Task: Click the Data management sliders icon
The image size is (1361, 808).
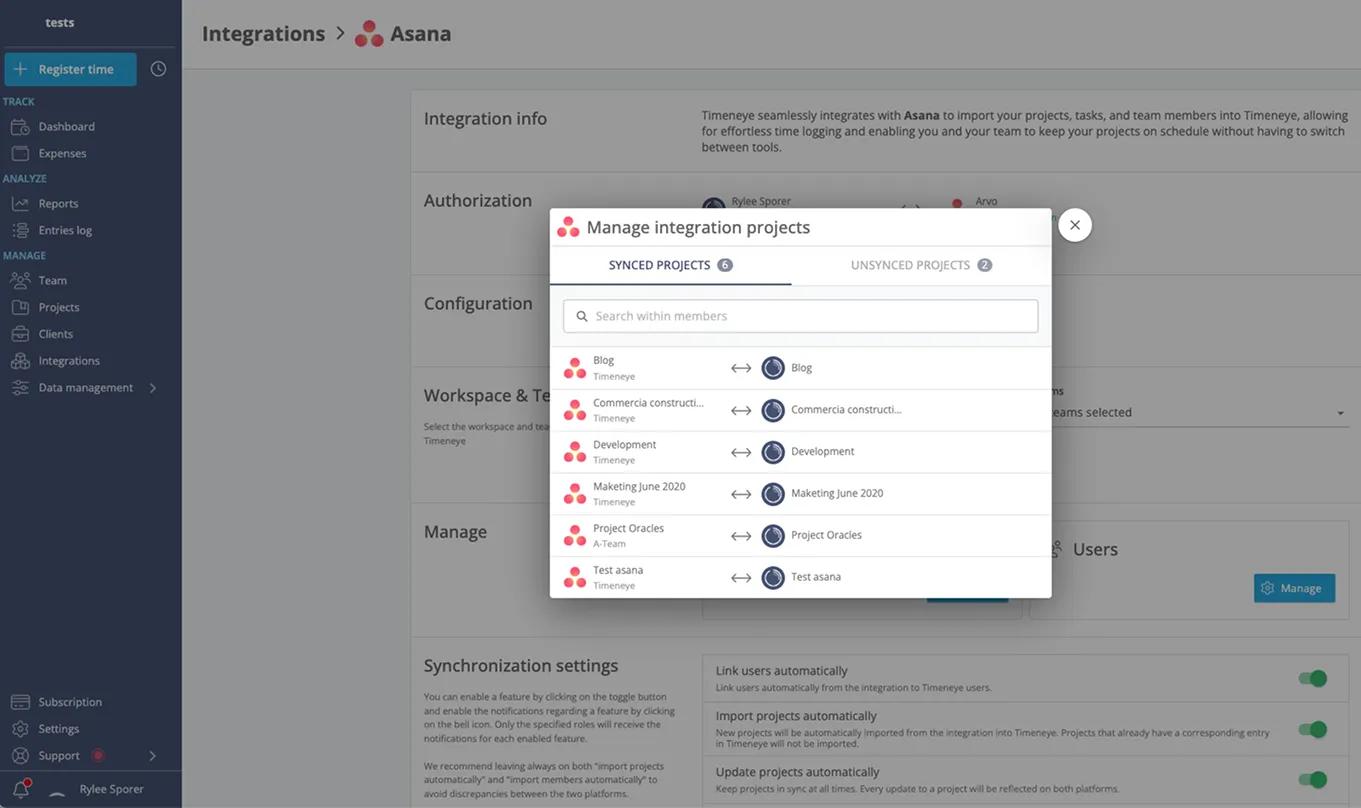Action: 20,388
